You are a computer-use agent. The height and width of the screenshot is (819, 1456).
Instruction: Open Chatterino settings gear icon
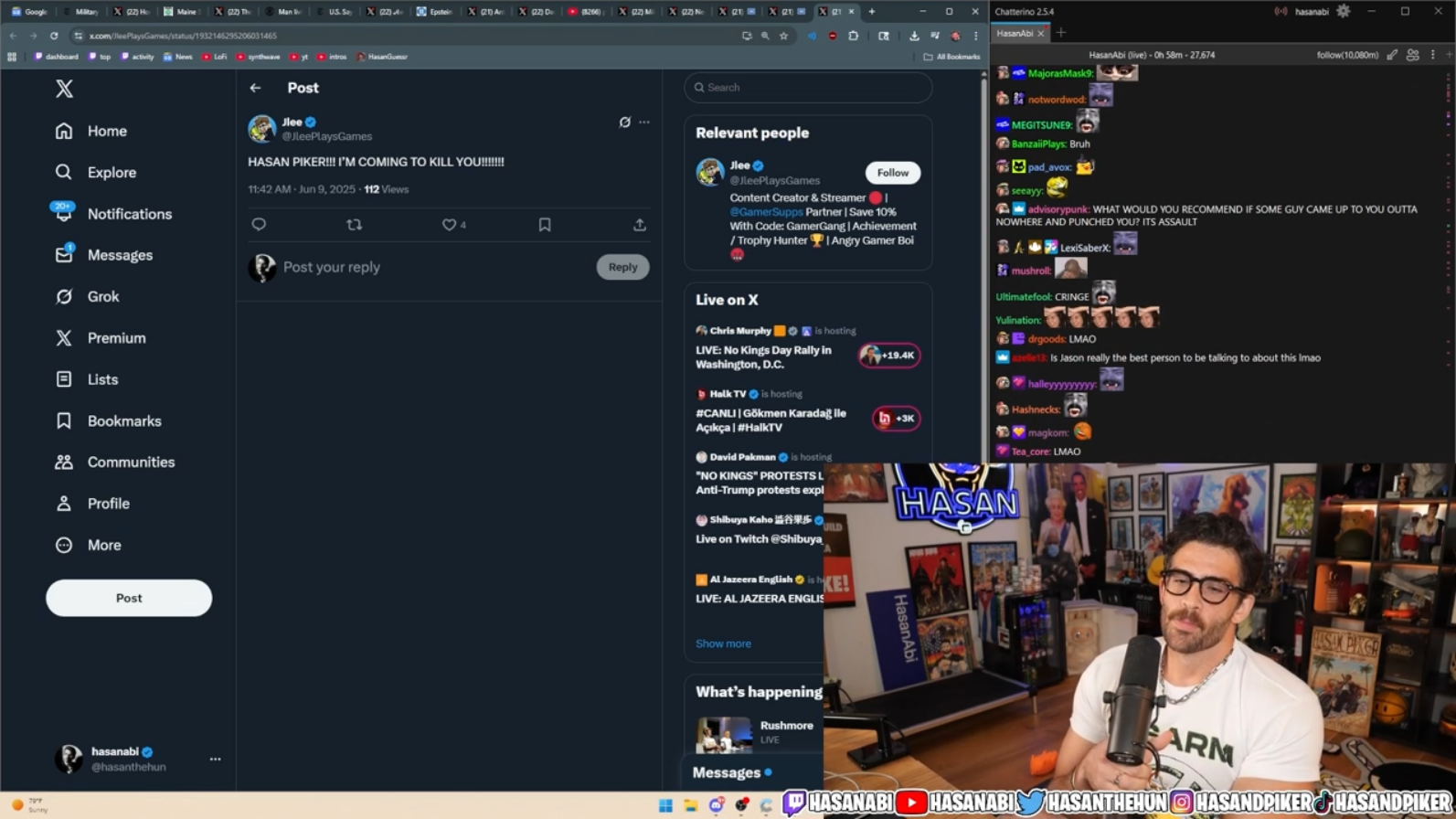click(1344, 11)
